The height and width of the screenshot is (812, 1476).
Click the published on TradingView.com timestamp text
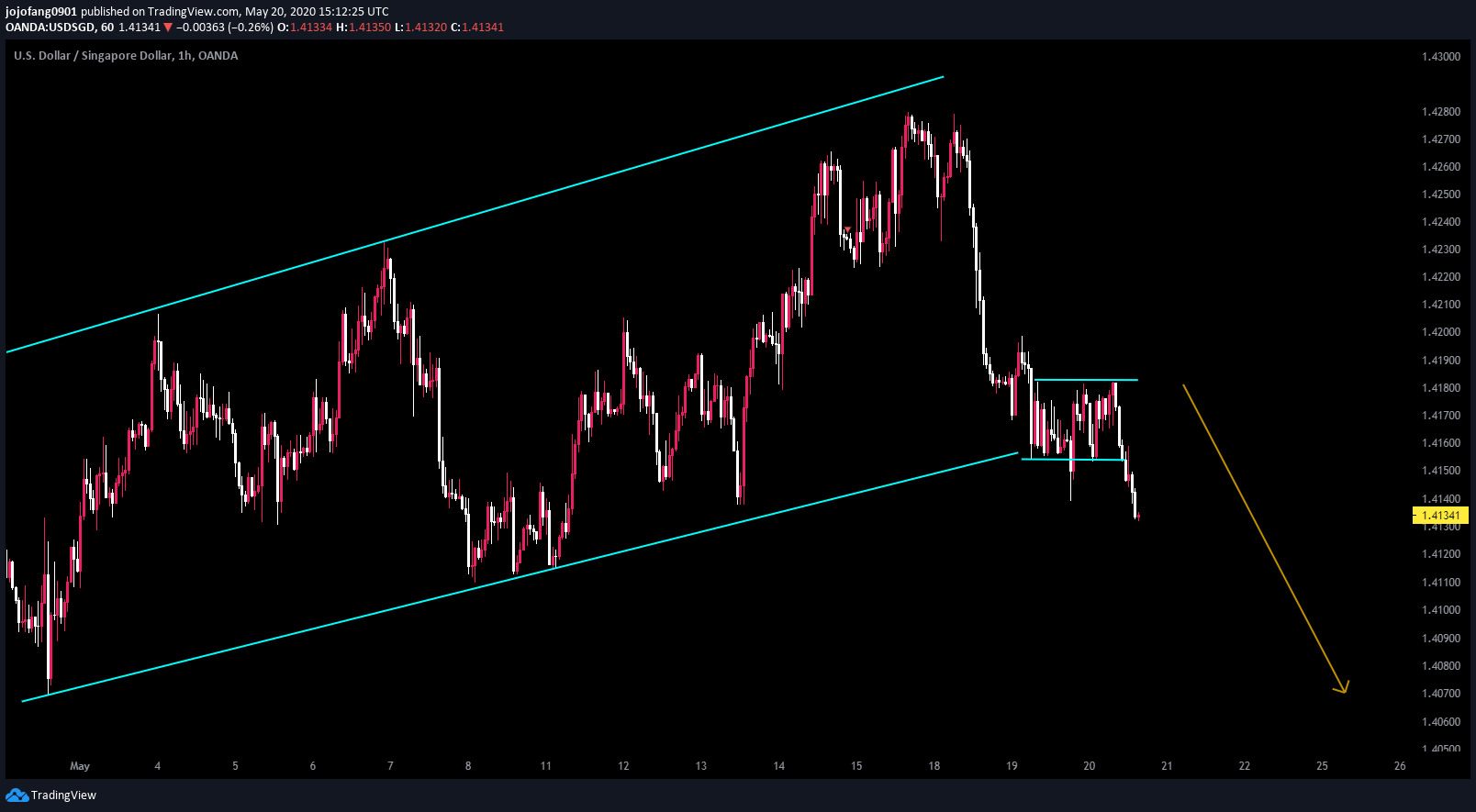(x=235, y=12)
